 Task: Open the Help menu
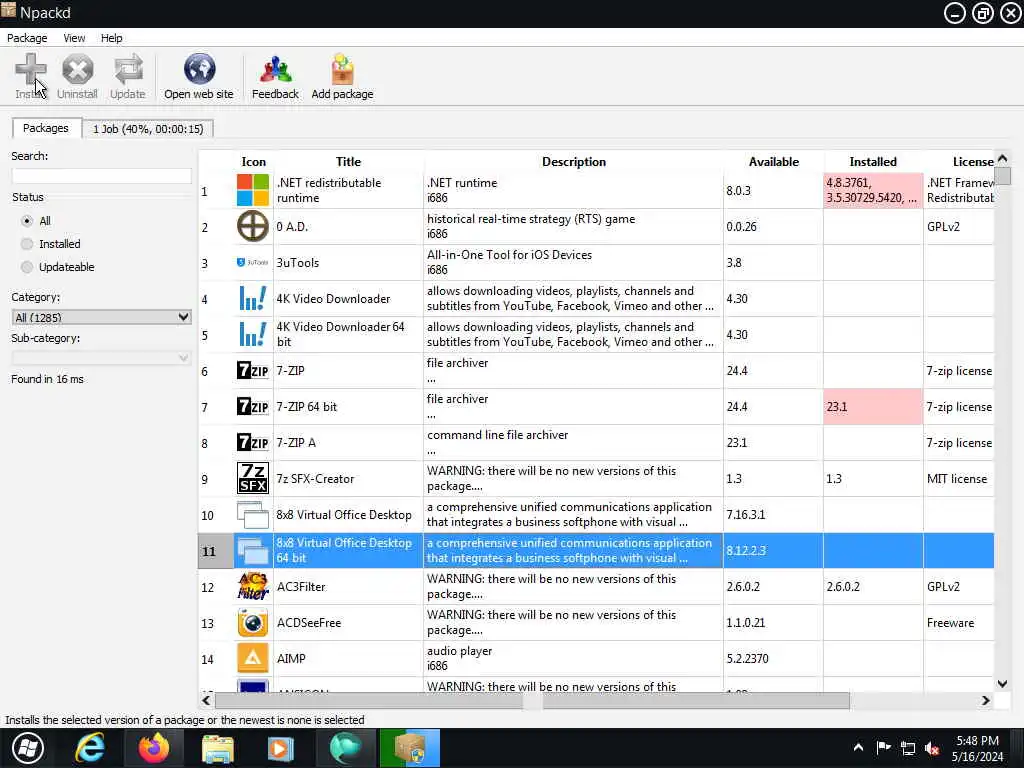pos(111,38)
